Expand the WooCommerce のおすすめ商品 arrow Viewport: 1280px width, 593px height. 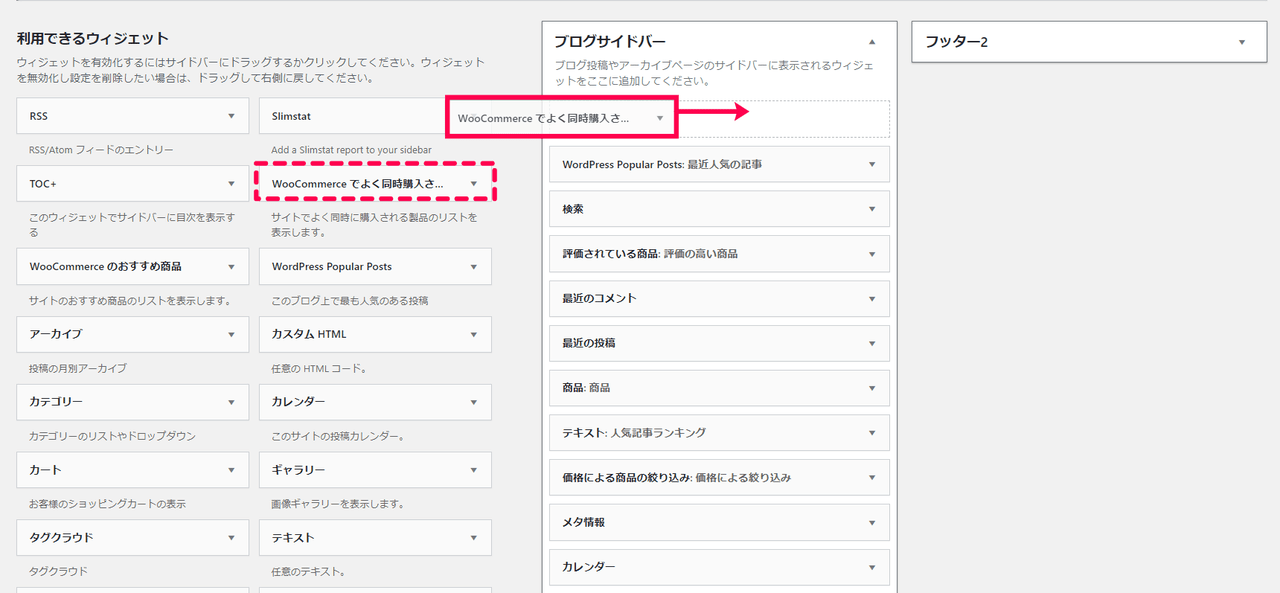(x=231, y=267)
